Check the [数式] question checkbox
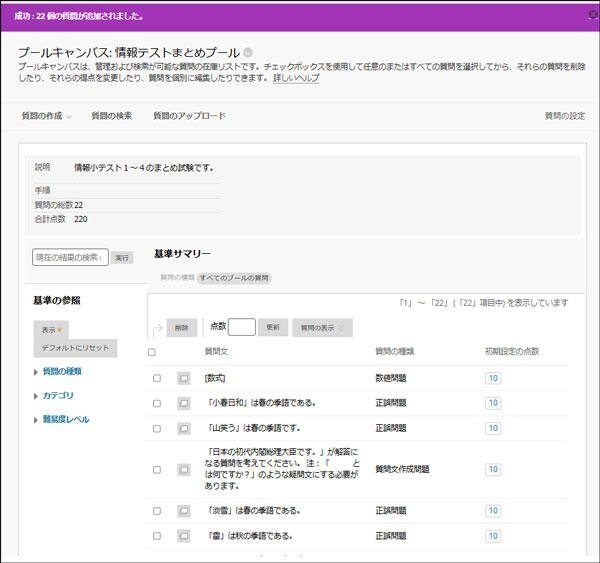 pos(157,378)
